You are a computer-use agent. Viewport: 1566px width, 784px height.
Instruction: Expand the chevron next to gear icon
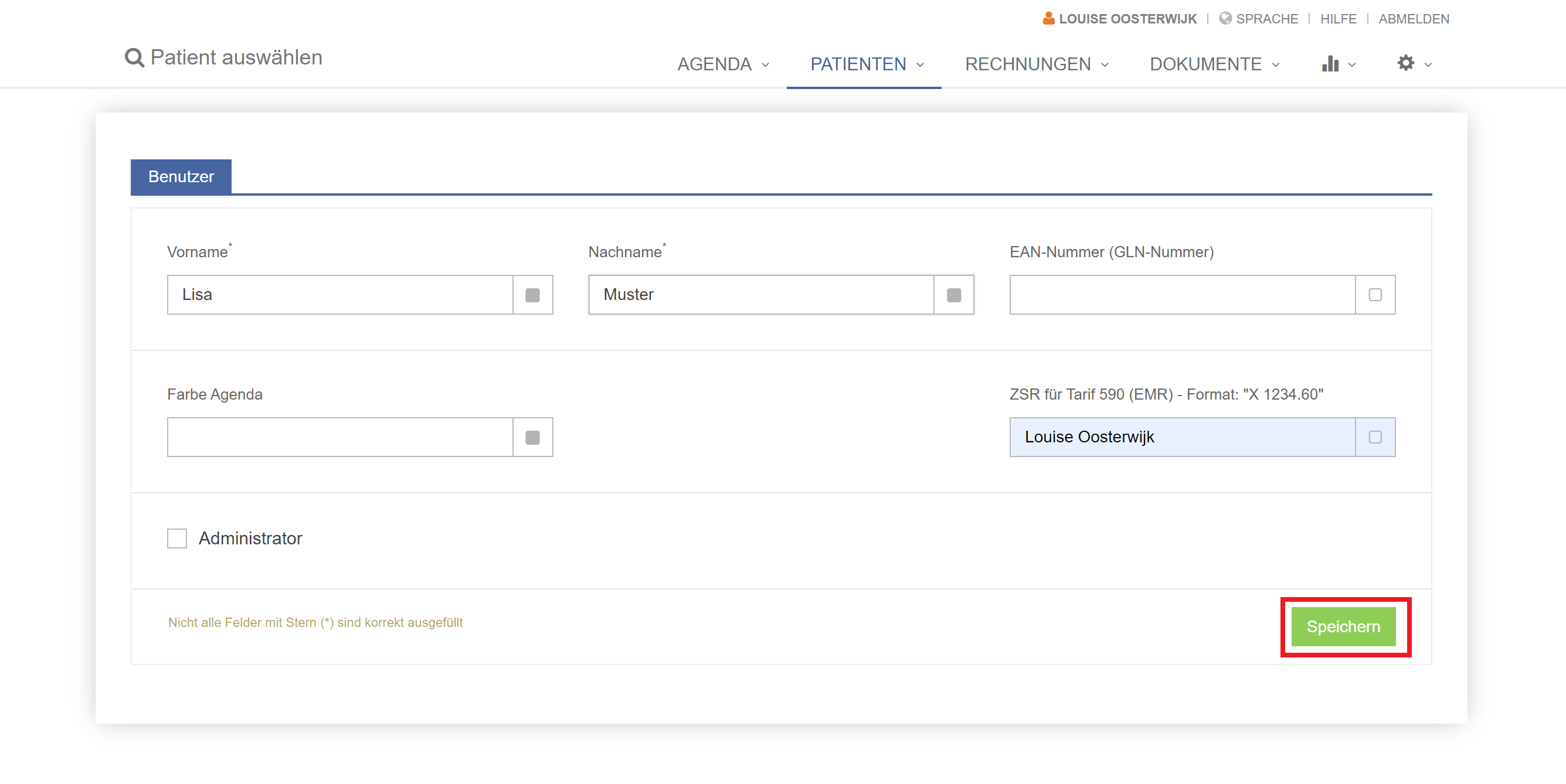[1428, 64]
